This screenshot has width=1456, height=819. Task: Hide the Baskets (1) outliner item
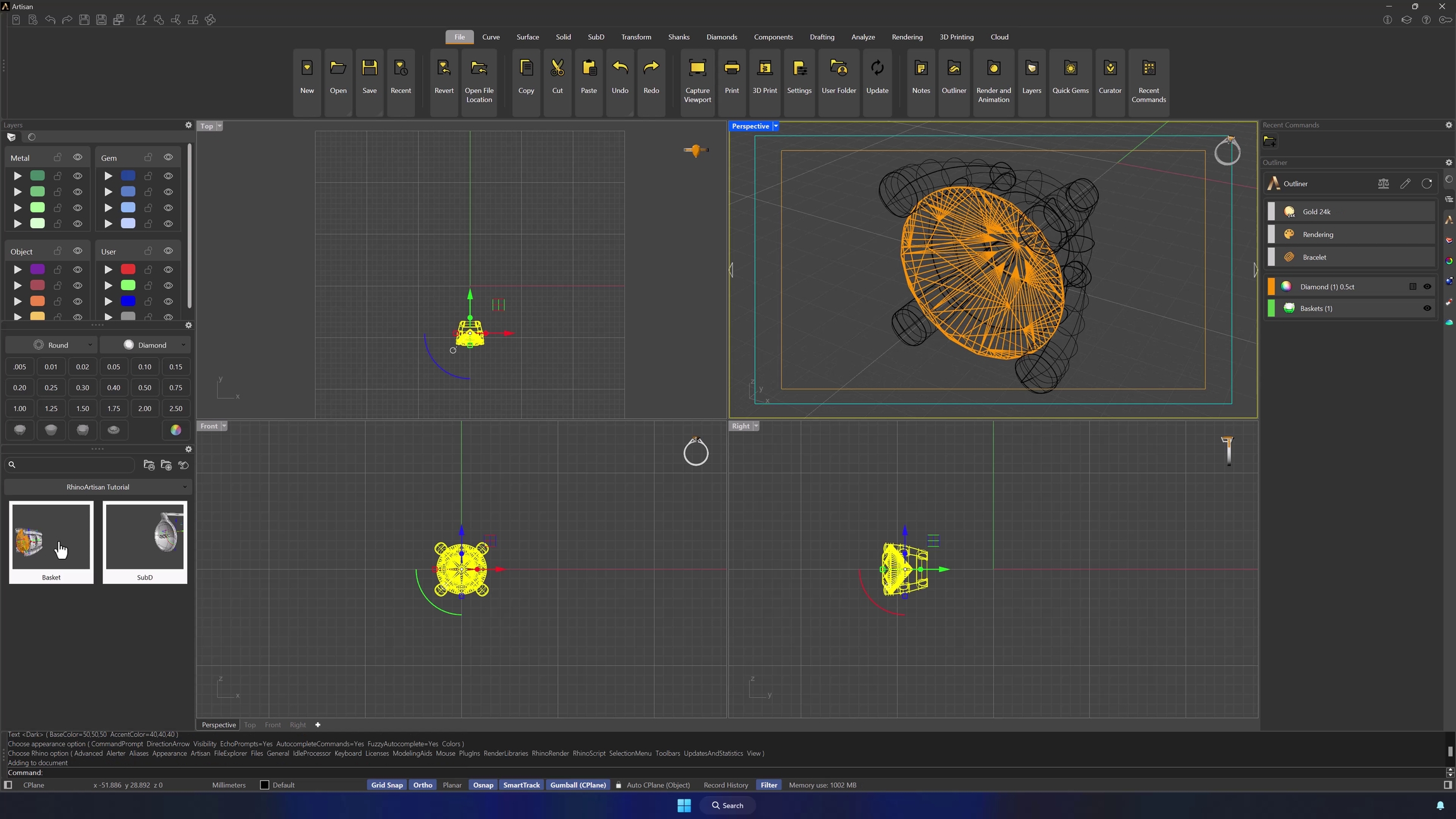1427,308
